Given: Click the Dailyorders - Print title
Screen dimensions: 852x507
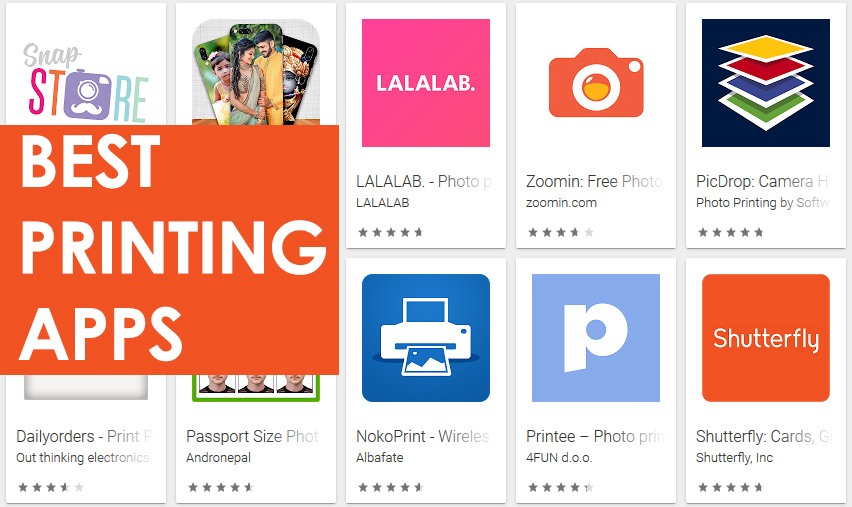Looking at the screenshot, I should 84,436.
